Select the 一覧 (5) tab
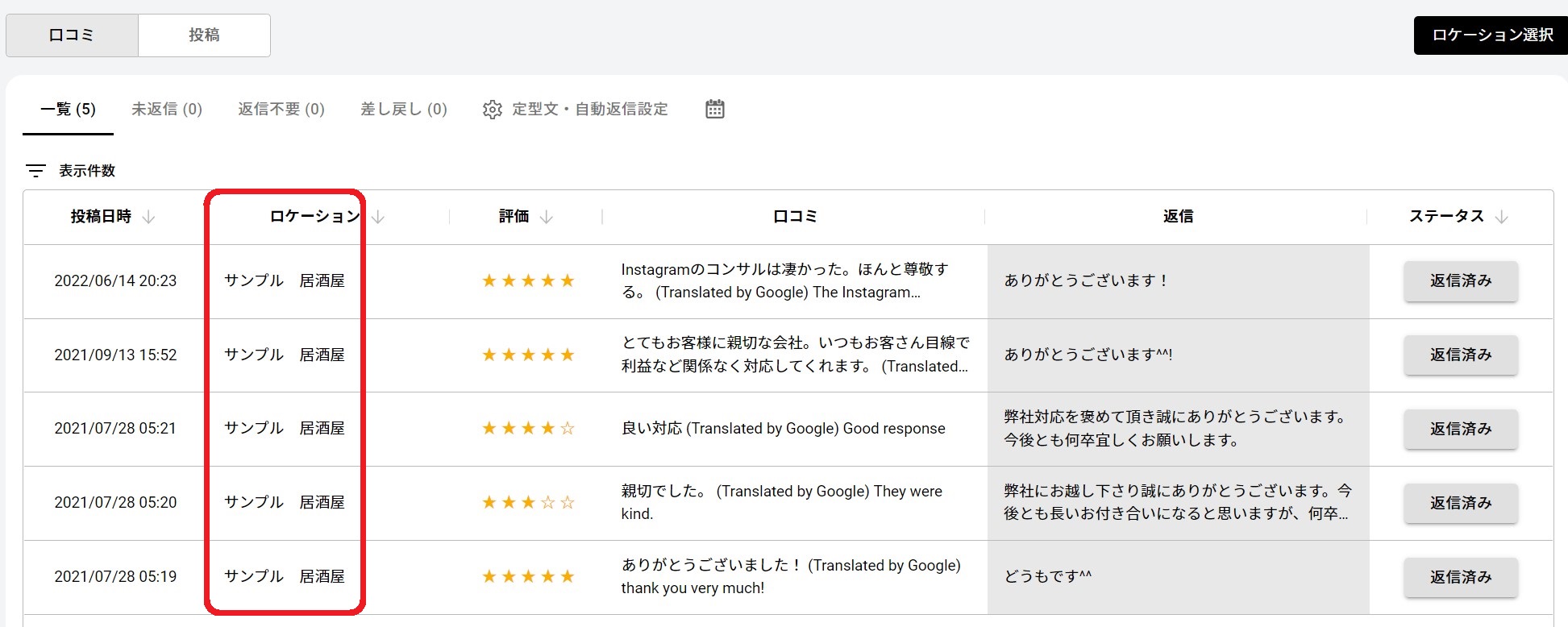 coord(68,109)
